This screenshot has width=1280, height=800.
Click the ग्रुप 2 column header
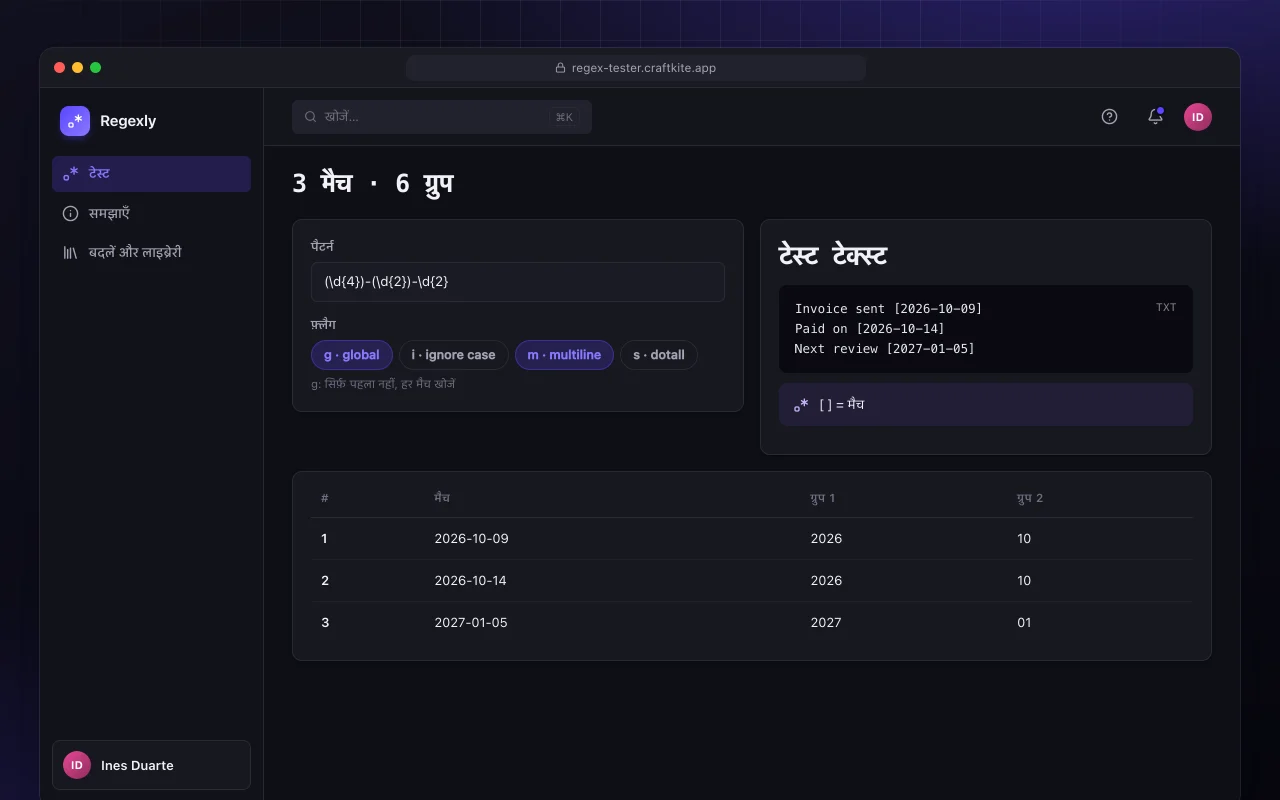1030,498
